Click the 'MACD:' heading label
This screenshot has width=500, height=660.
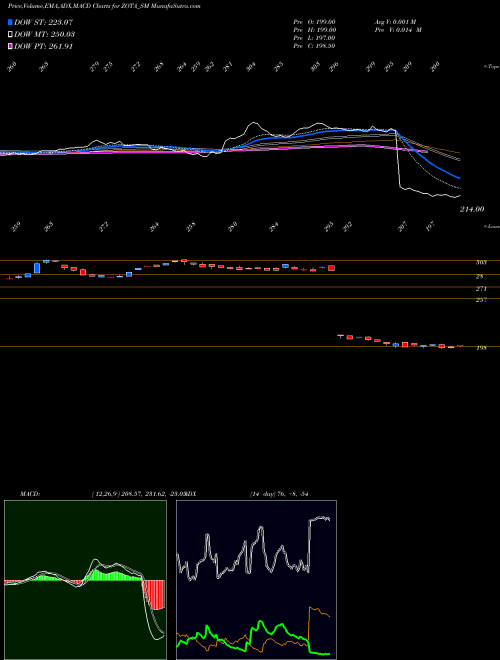coord(29,494)
